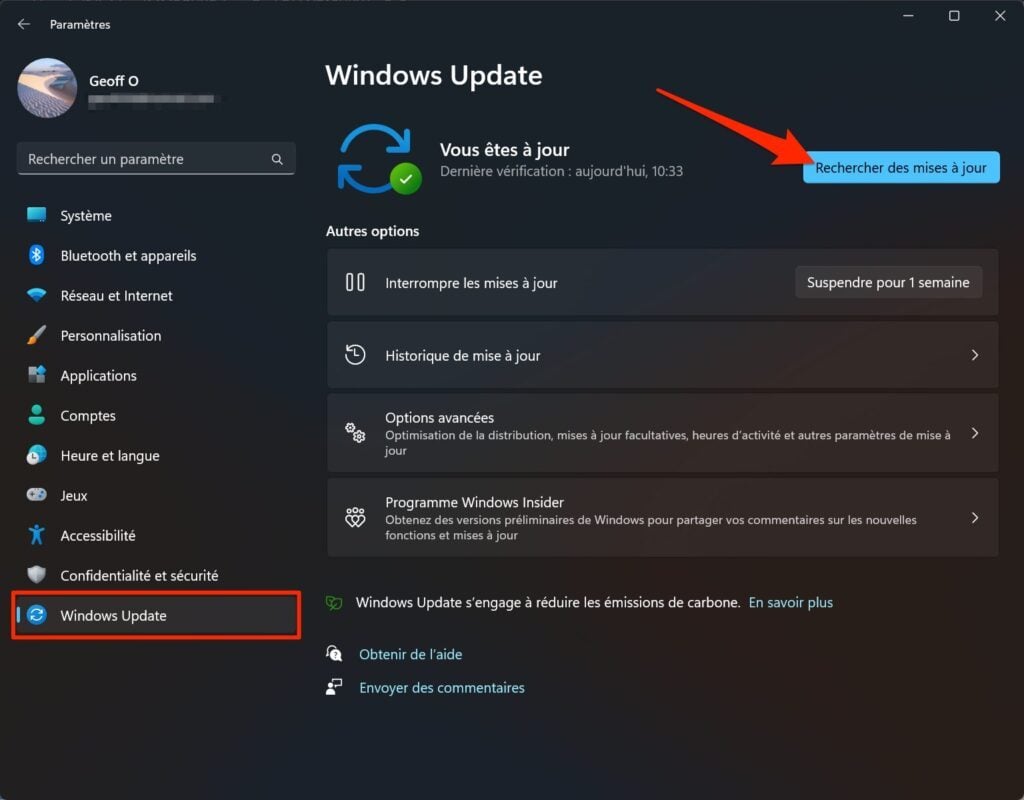Click the Autres options heading
The height and width of the screenshot is (800, 1024).
coord(372,231)
